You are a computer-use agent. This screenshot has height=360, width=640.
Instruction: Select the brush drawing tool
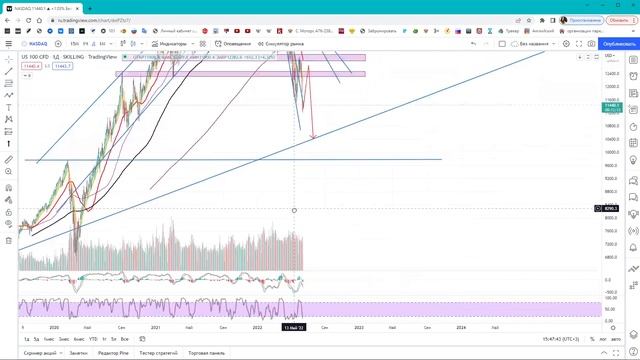pos(9,95)
